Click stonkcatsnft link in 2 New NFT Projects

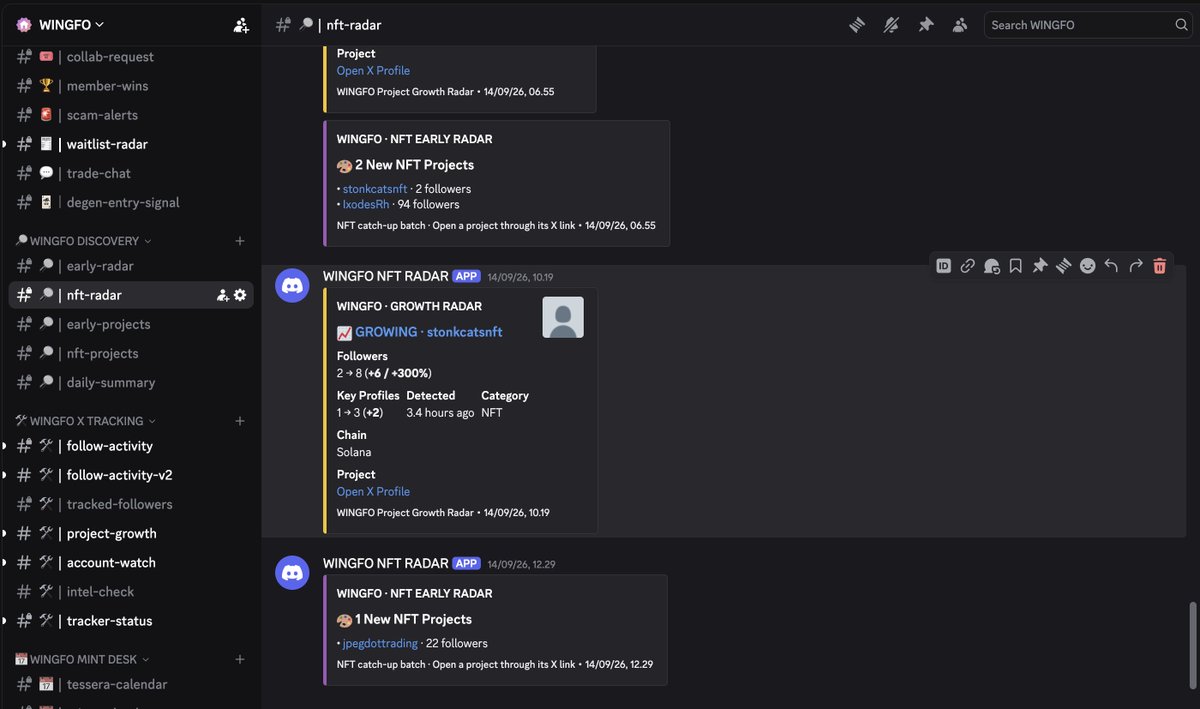[376, 188]
